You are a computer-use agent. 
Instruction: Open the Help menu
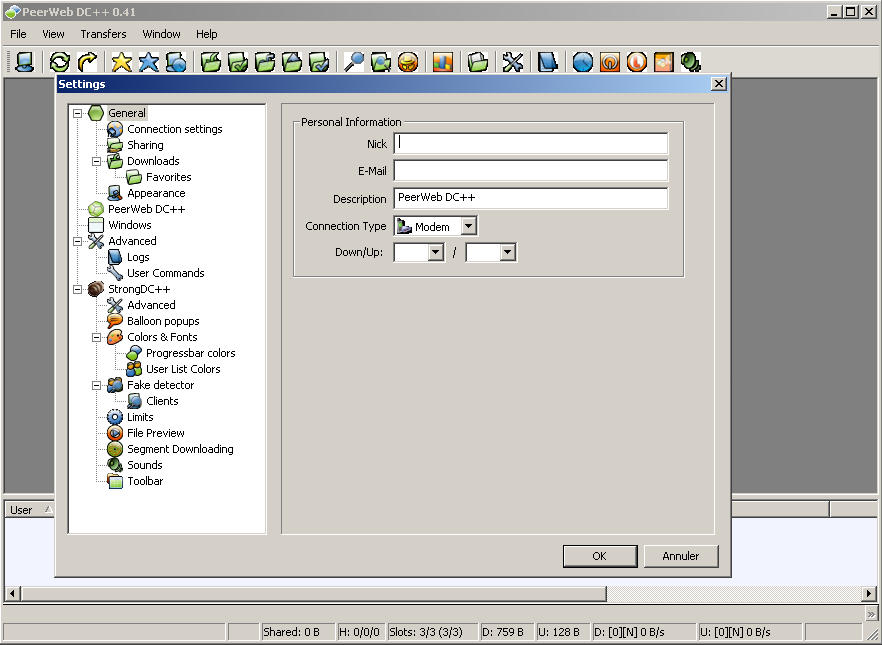pos(206,34)
